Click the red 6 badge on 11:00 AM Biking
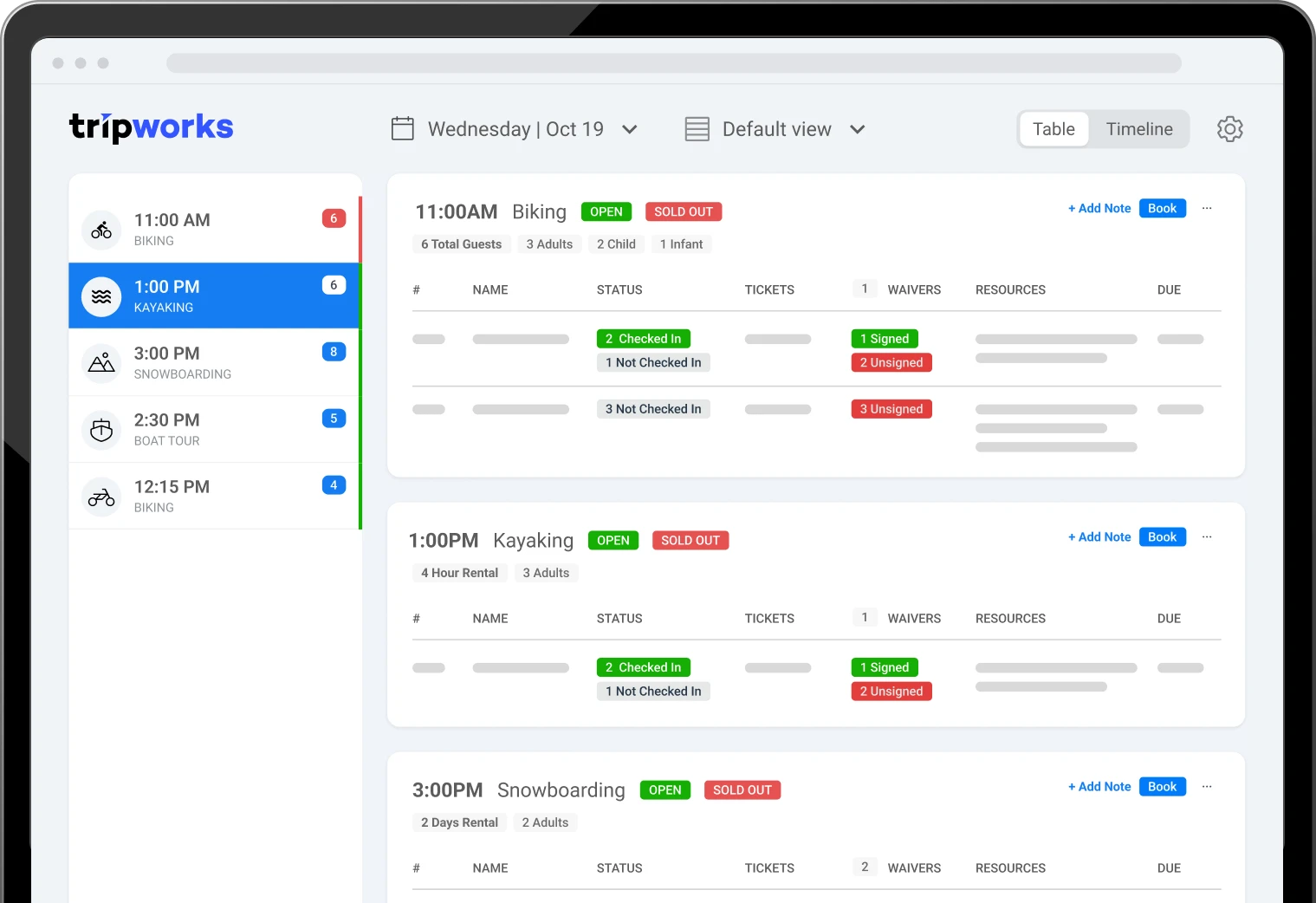 pyautogui.click(x=334, y=218)
